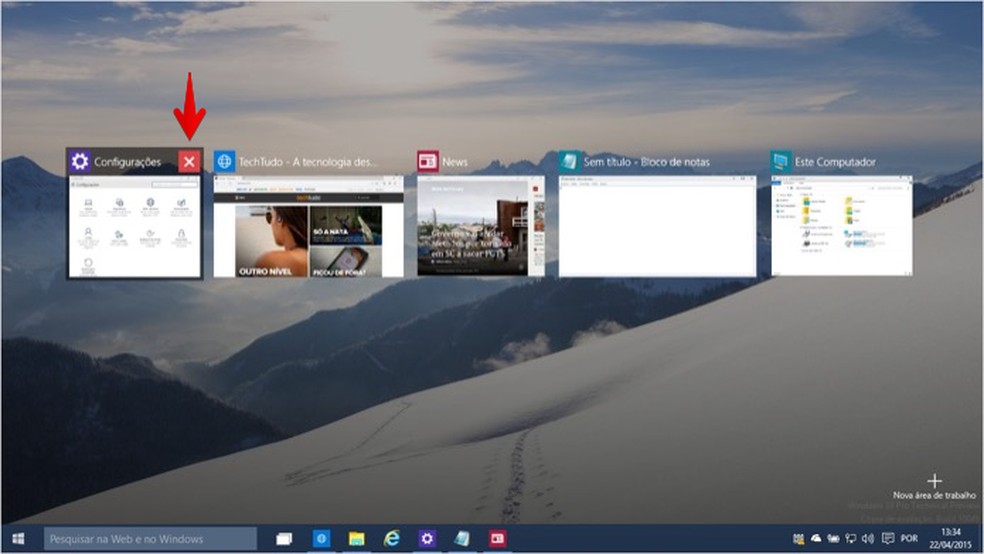984x554 pixels.
Task: Open the volume speaker tray icon
Action: [x=869, y=538]
